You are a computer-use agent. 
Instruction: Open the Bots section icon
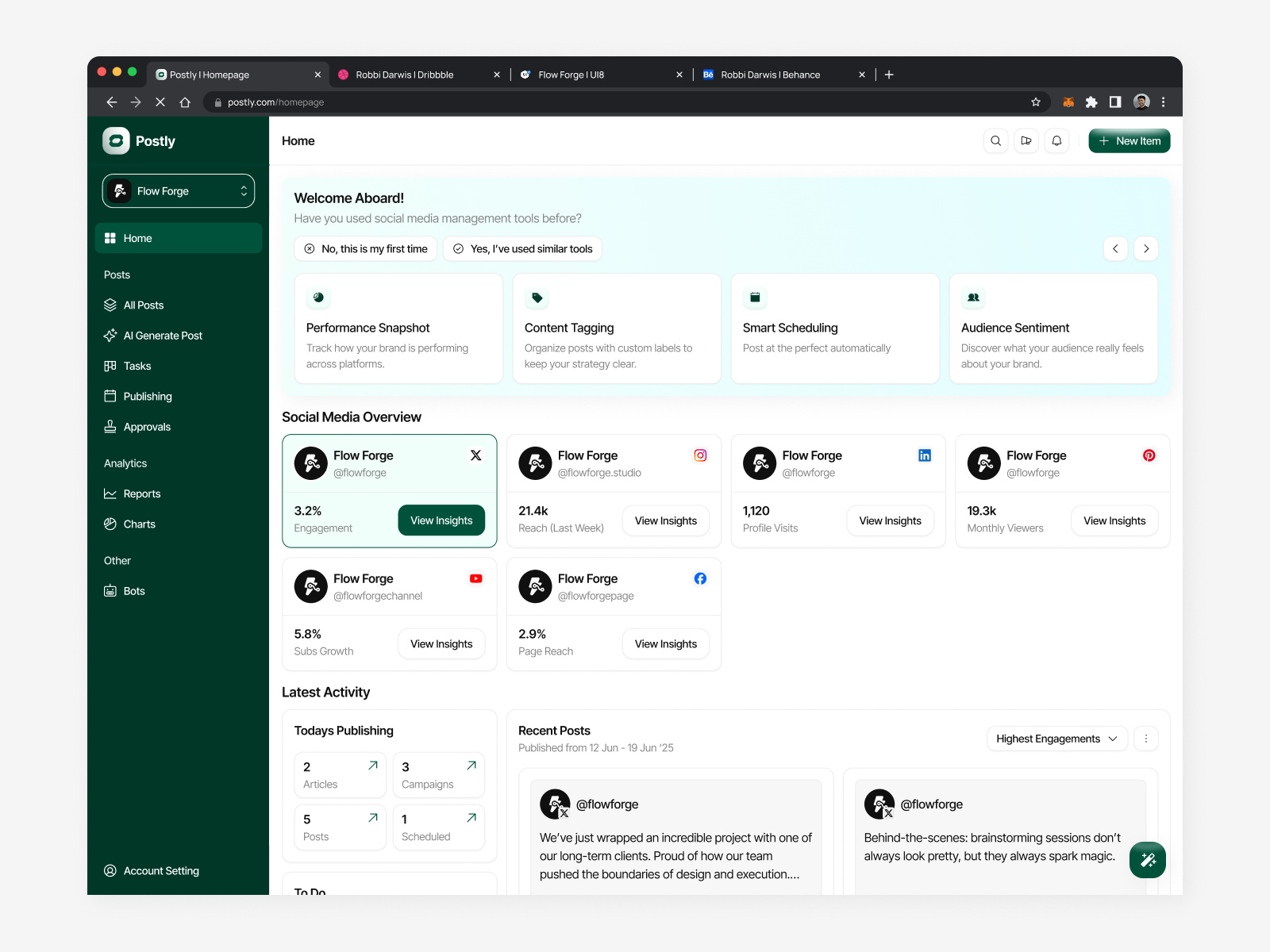point(110,590)
